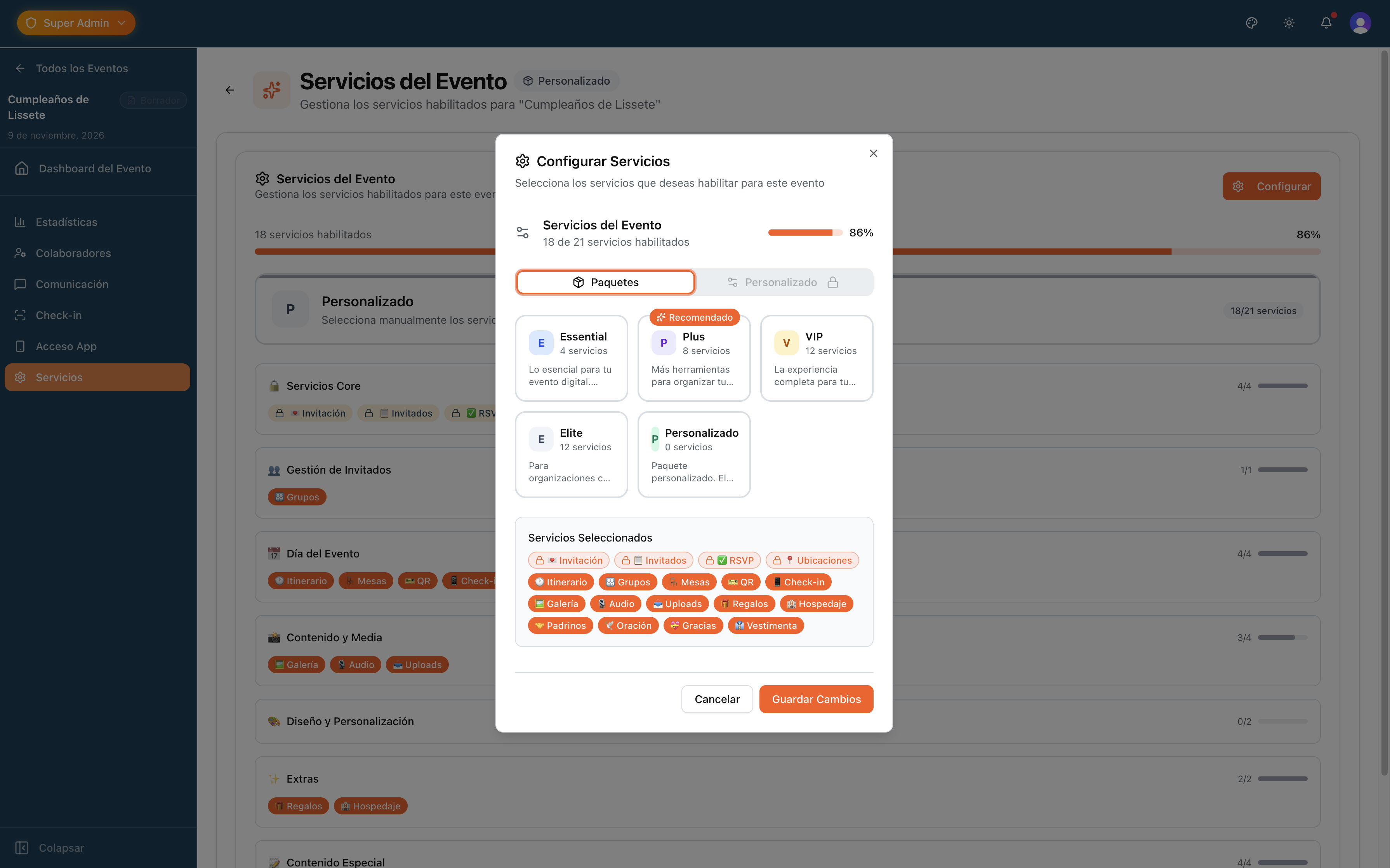Click background Grupos chip under Gestión de Invitados

(x=297, y=497)
